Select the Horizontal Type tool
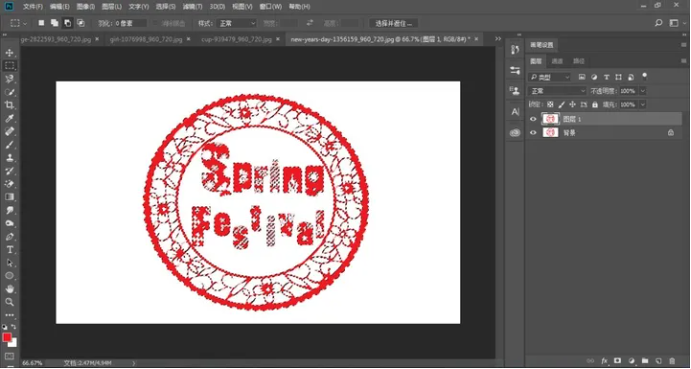This screenshot has width=691, height=369. [9, 250]
